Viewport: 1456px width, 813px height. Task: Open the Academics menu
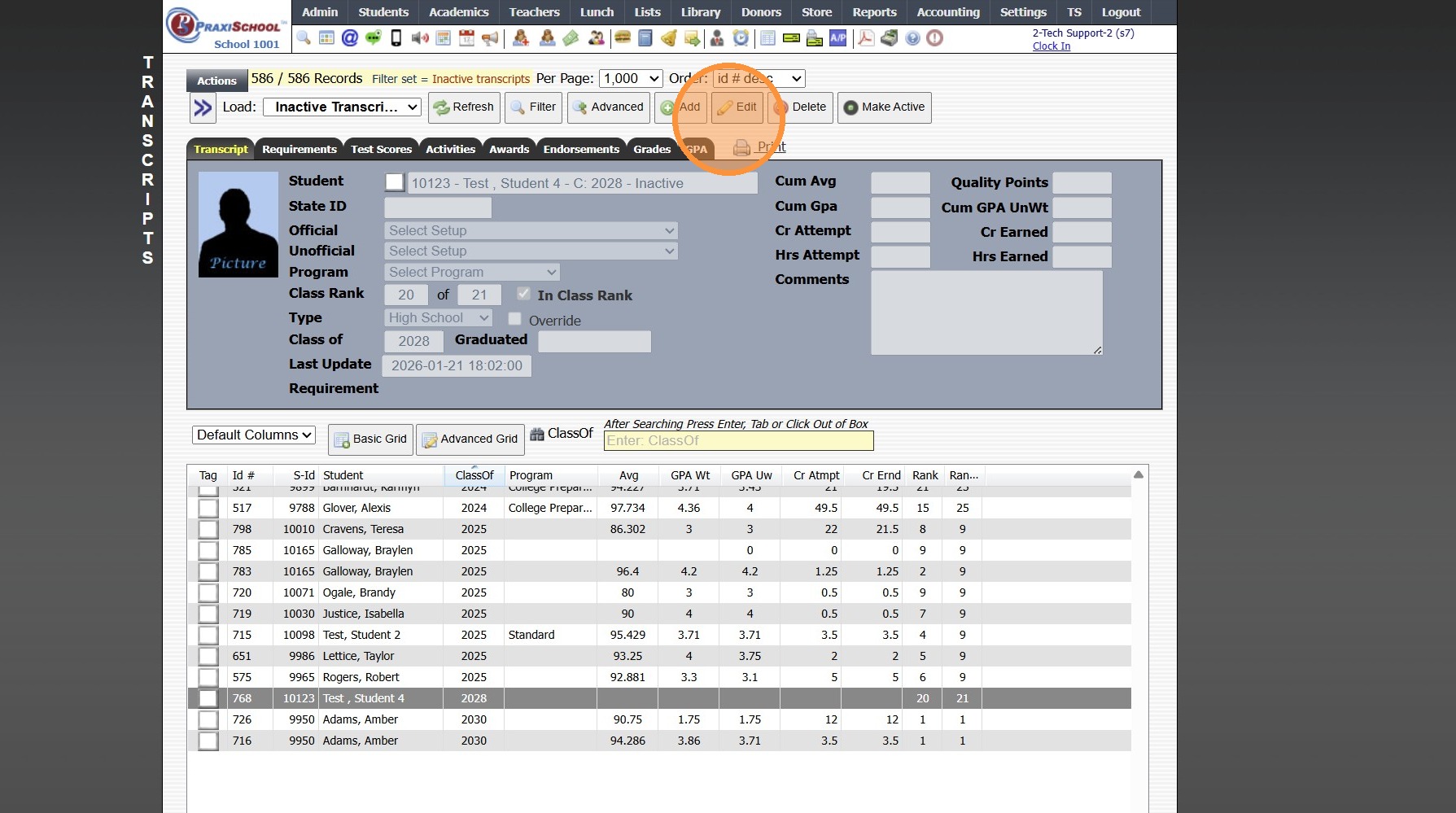tap(458, 12)
